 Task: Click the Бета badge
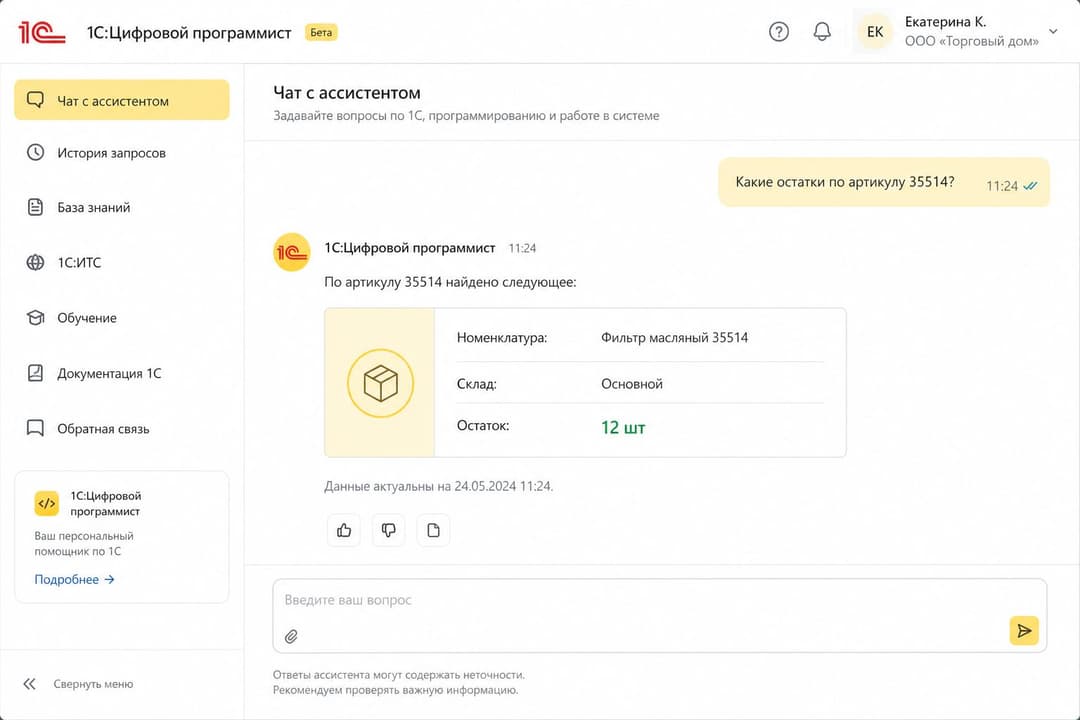tap(321, 32)
